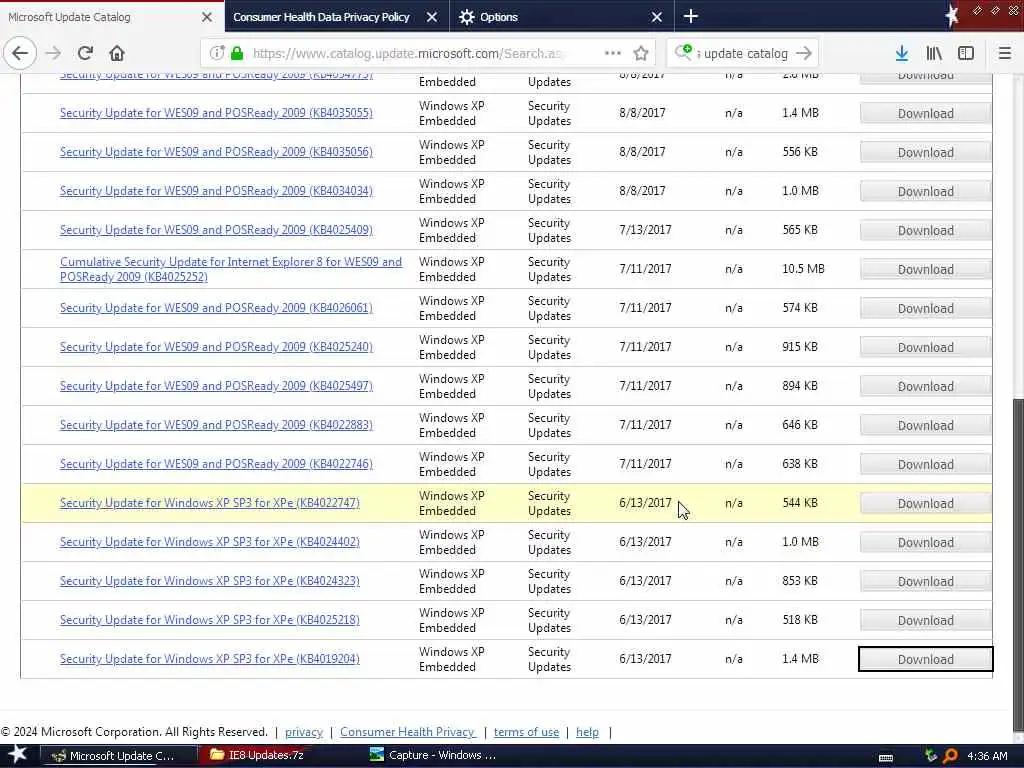Image resolution: width=1024 pixels, height=768 pixels.
Task: Open the Library bookmarks and history
Action: 934,53
